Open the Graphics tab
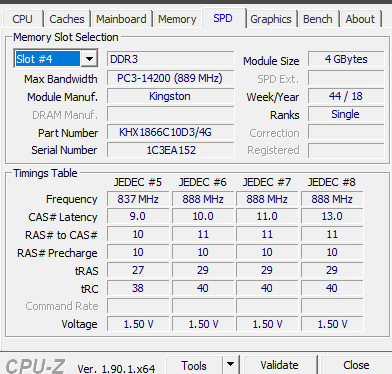392x374 pixels. tap(271, 19)
